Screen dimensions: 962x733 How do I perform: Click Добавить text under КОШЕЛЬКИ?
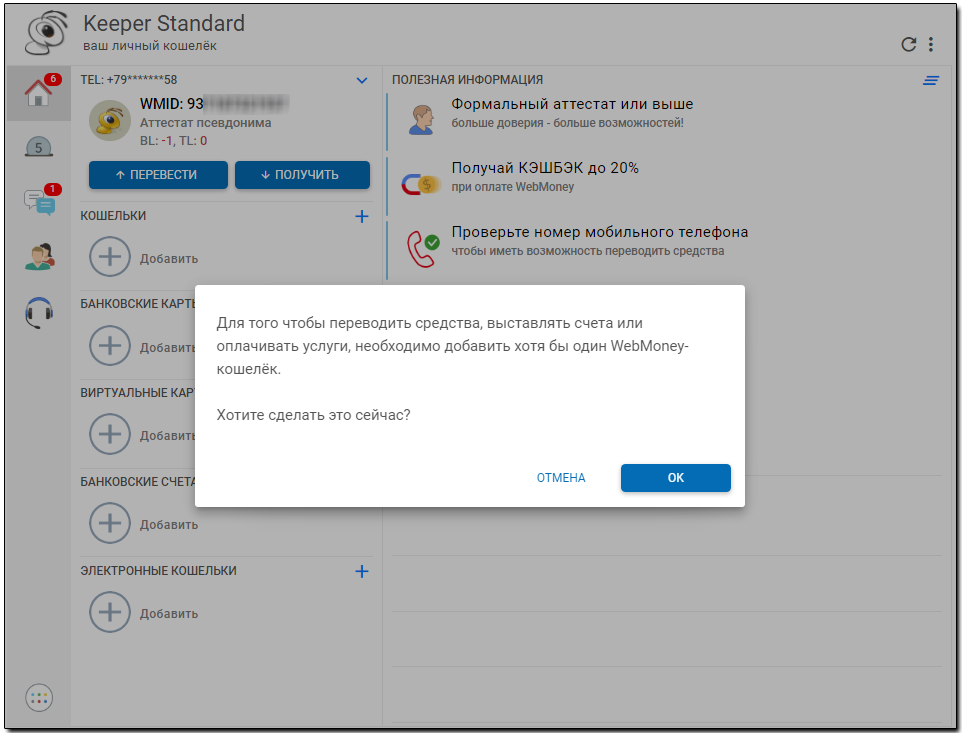(x=169, y=259)
